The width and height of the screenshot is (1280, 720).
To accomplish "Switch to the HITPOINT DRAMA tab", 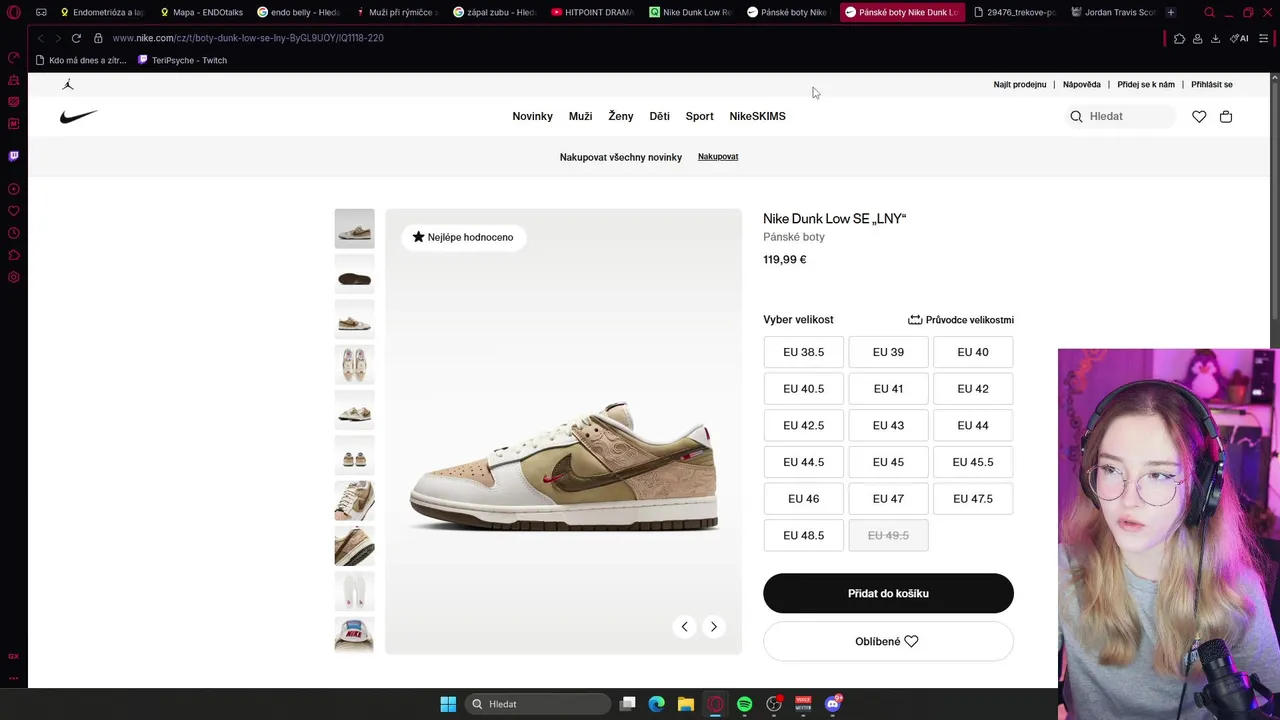I will coord(592,12).
